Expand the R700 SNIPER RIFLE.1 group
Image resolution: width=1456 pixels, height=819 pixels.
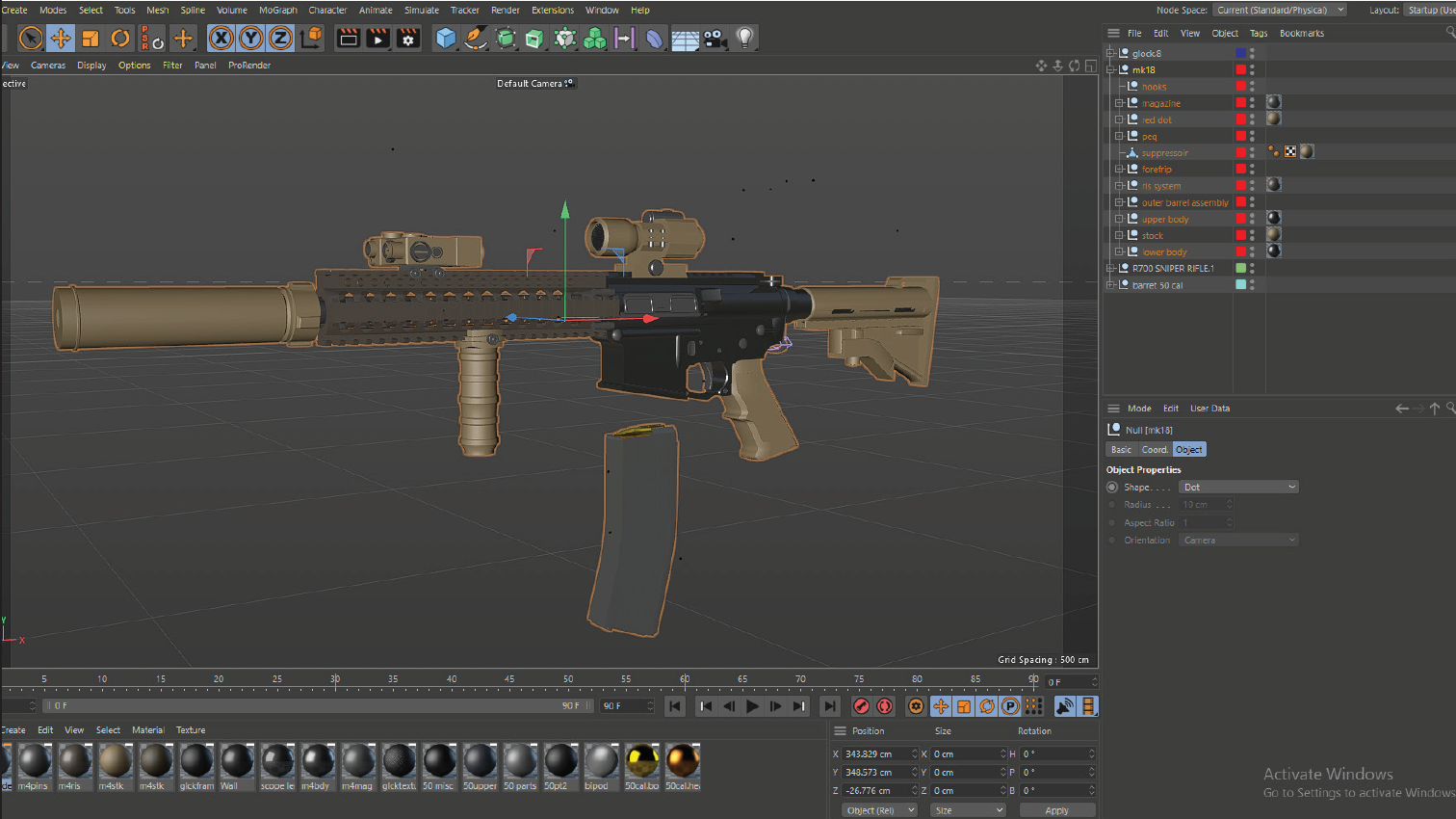pyautogui.click(x=1110, y=269)
